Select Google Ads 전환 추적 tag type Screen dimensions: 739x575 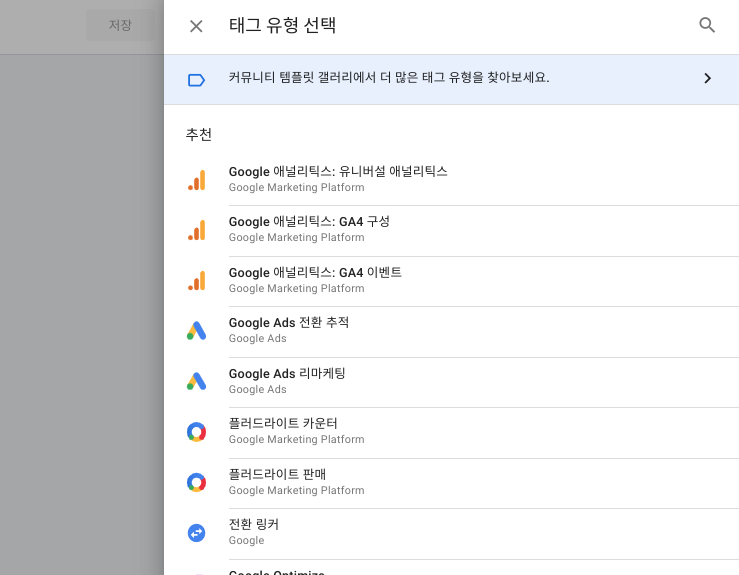click(x=484, y=331)
